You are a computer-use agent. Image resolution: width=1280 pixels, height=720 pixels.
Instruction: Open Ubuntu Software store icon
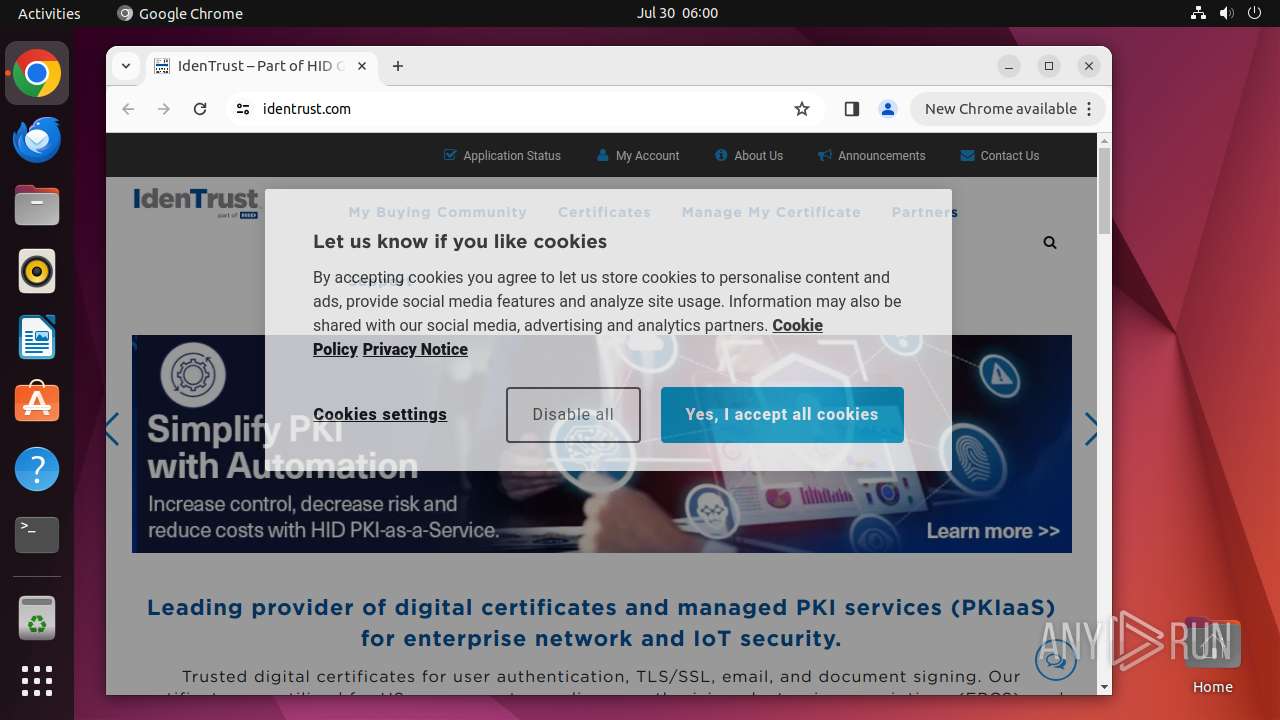37,403
